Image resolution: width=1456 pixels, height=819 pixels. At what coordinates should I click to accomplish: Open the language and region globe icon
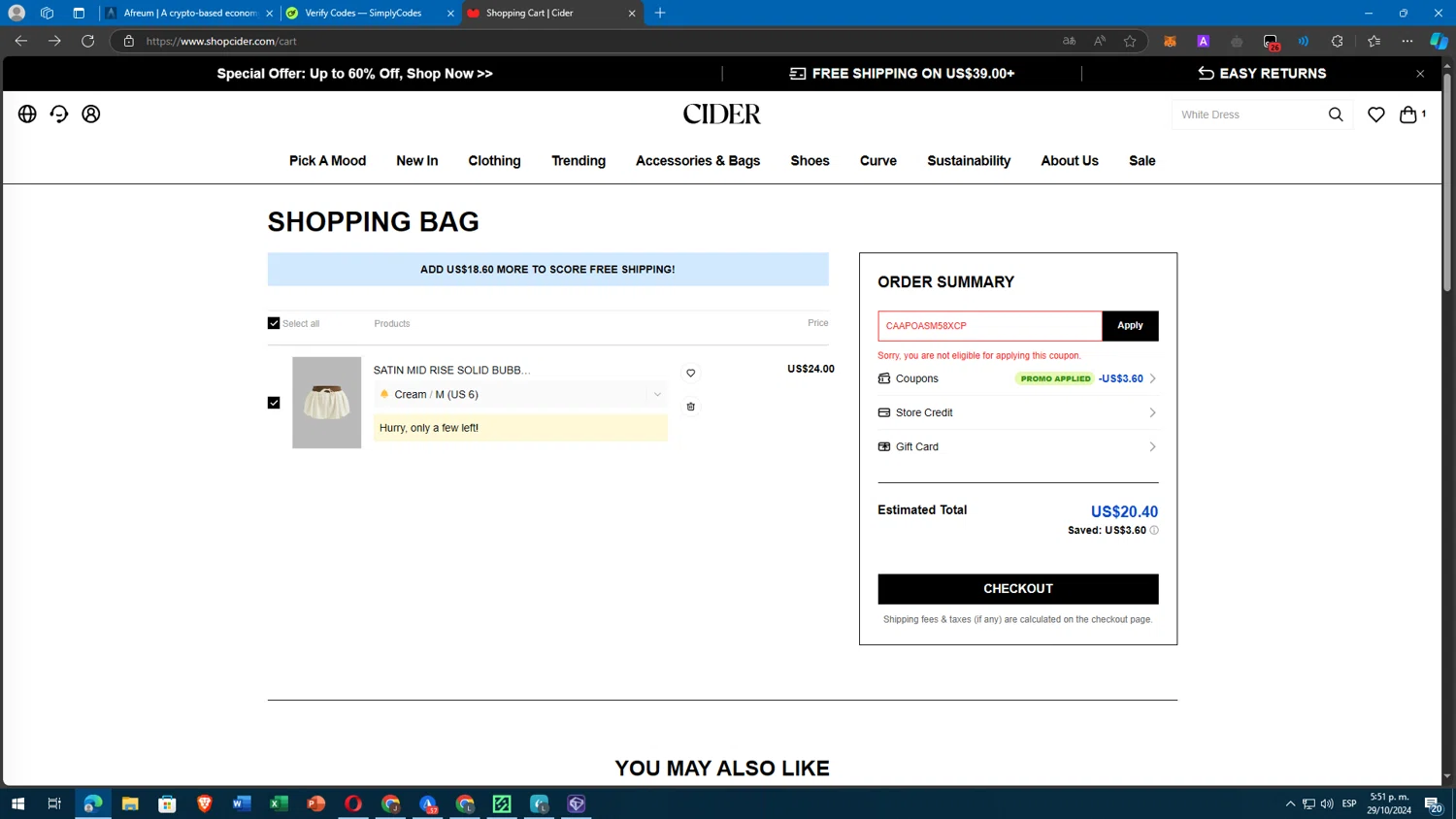click(27, 115)
